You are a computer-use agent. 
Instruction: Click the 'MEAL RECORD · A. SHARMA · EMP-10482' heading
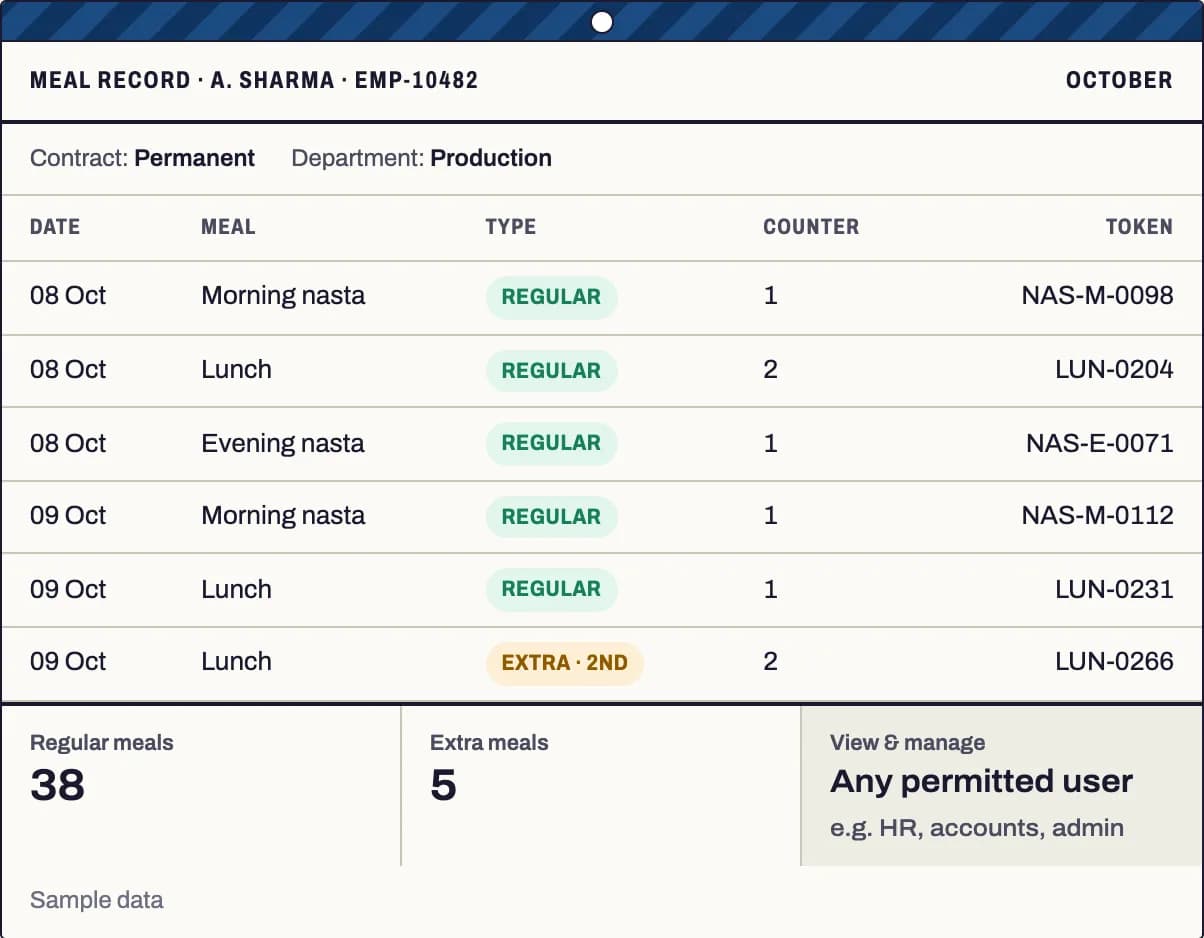[x=254, y=80]
